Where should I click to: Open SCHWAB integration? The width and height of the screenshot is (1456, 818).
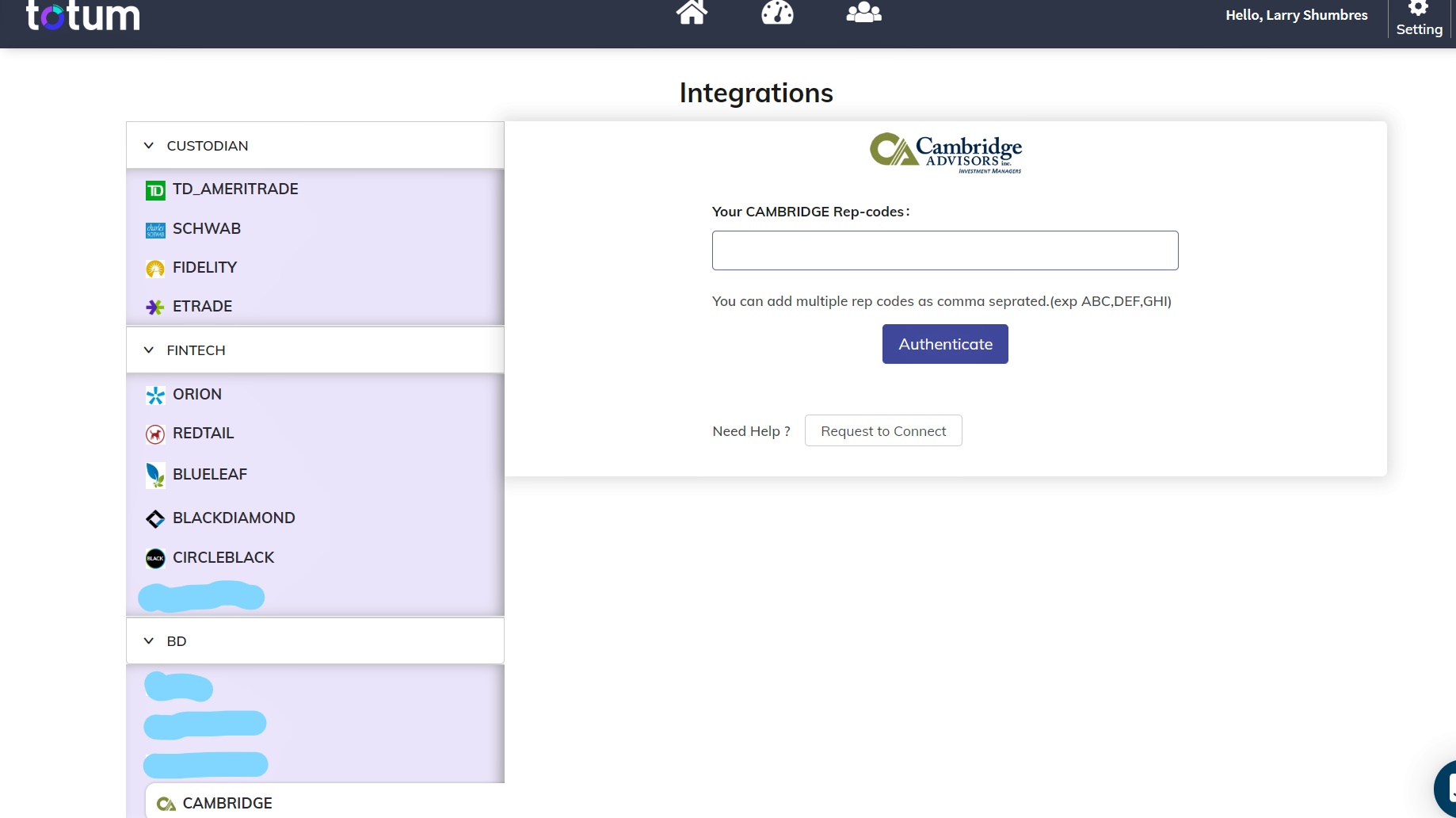click(x=207, y=229)
